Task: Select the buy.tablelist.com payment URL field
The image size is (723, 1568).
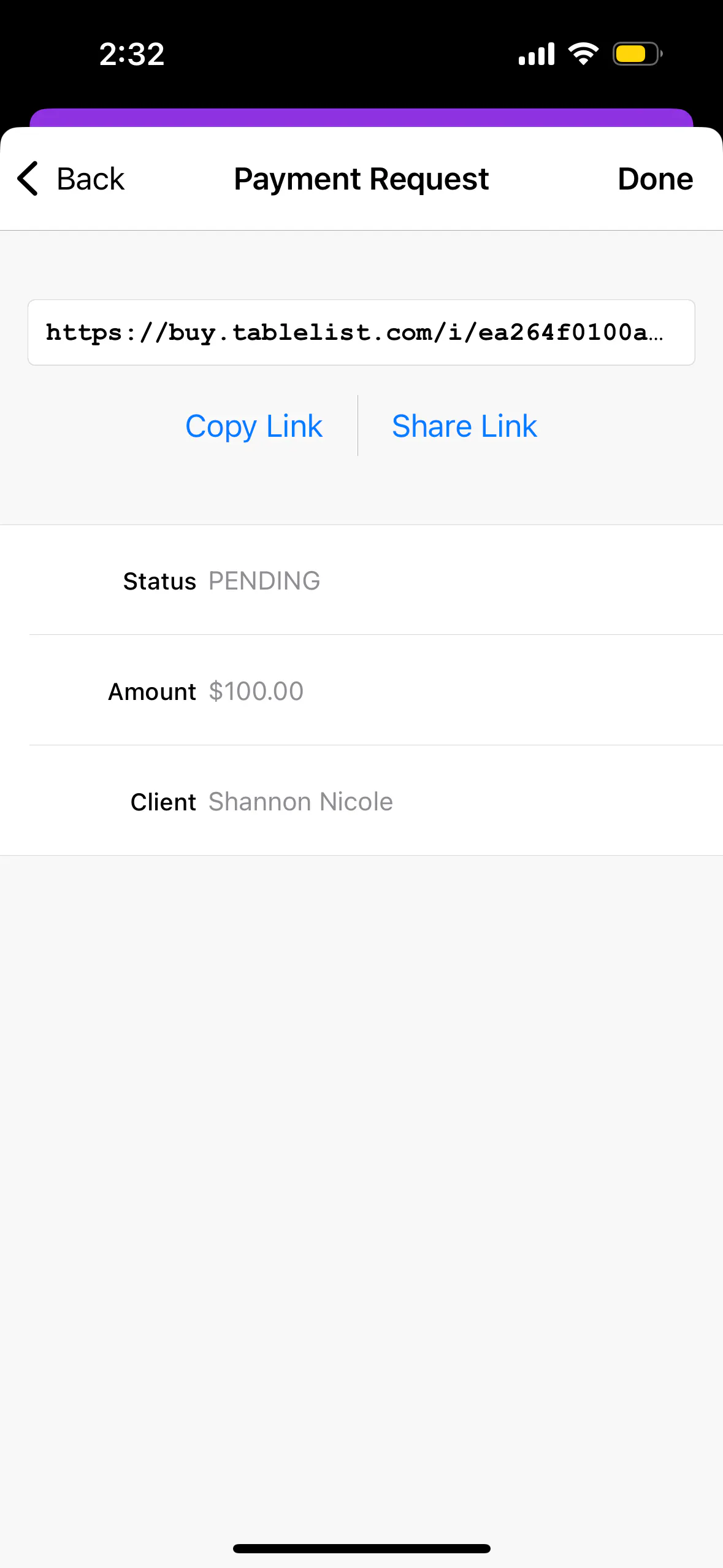Action: 361,332
